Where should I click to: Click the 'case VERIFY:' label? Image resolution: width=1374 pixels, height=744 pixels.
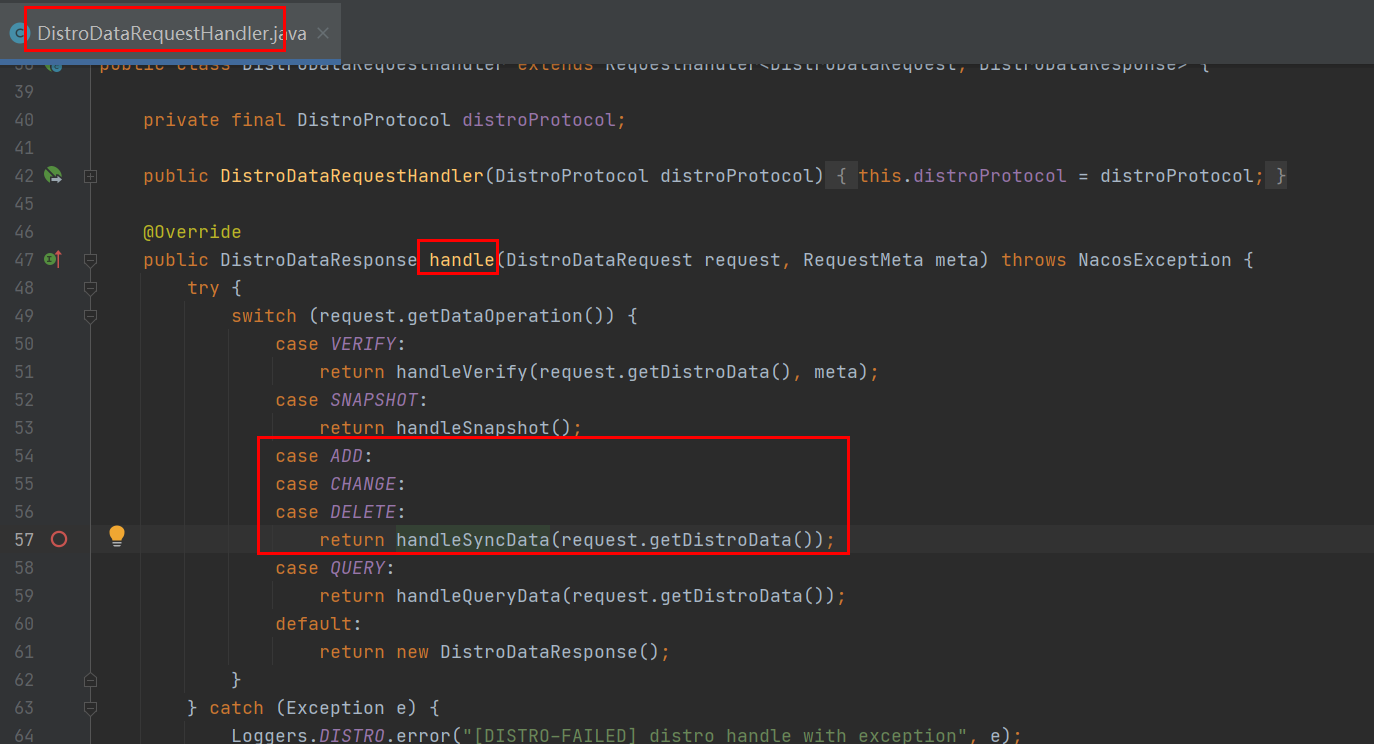pyautogui.click(x=341, y=344)
